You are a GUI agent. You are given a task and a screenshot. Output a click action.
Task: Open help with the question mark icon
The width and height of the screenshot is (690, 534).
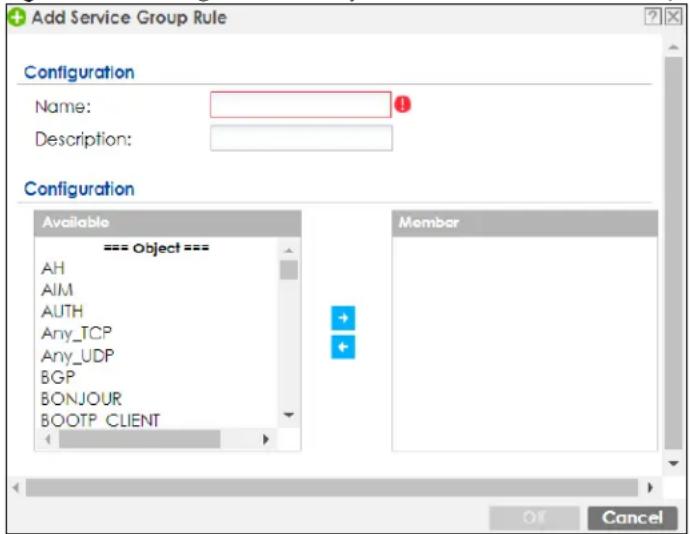click(653, 17)
